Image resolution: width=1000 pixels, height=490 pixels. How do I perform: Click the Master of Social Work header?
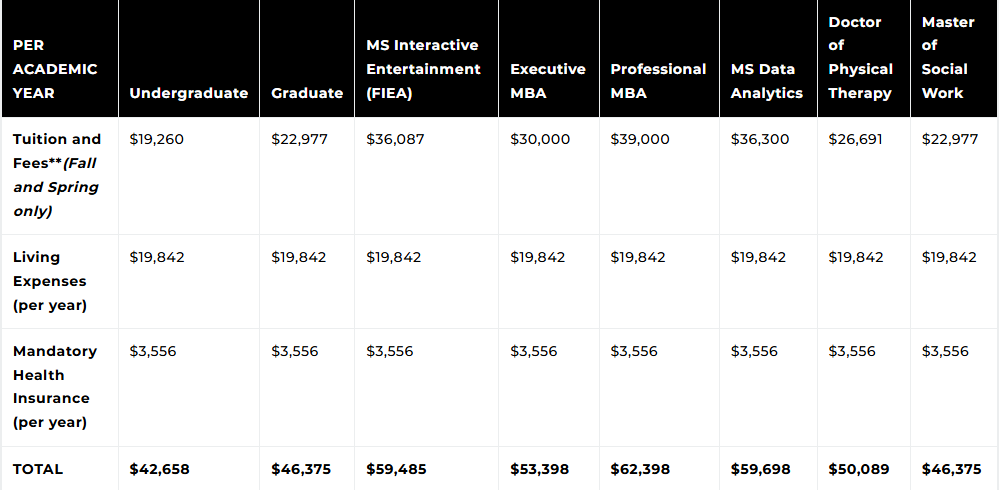[945, 57]
